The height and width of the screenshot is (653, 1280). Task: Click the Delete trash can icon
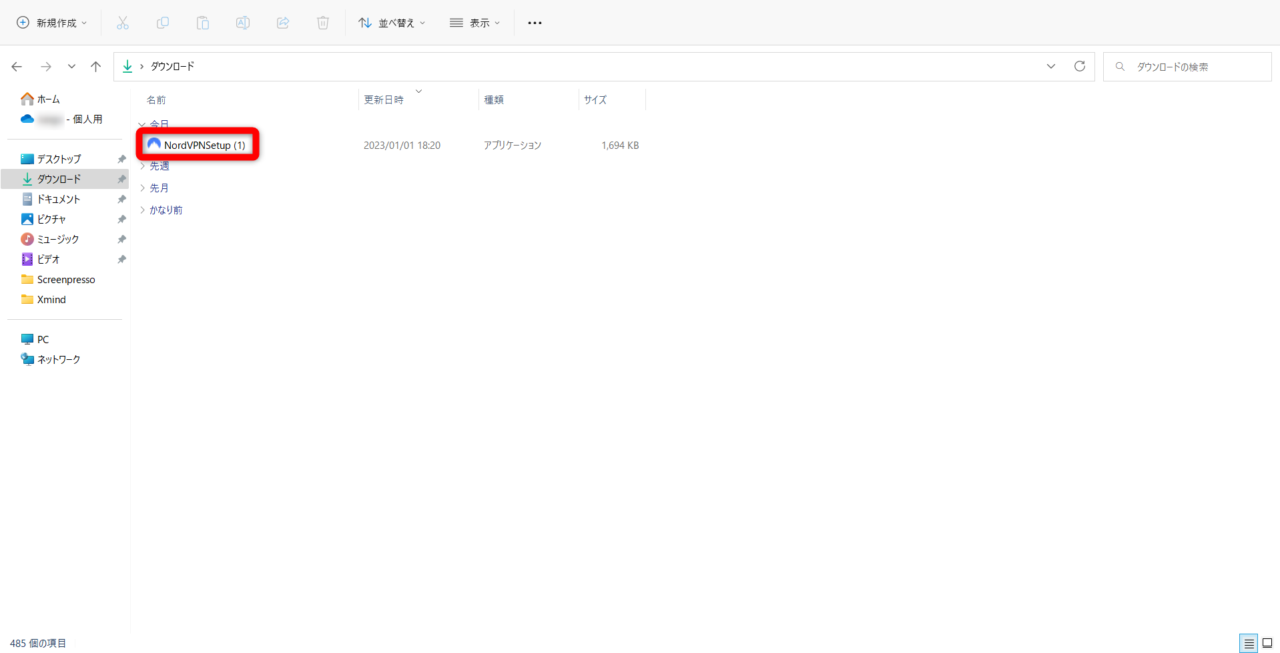pyautogui.click(x=323, y=22)
